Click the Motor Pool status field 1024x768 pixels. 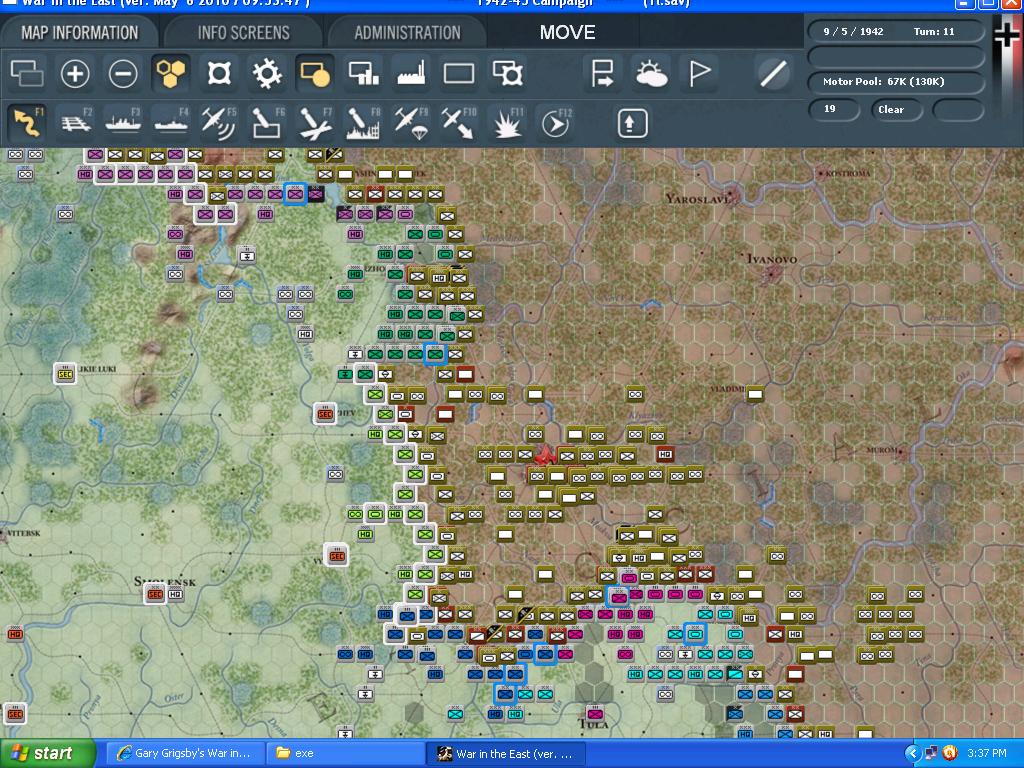(883, 82)
